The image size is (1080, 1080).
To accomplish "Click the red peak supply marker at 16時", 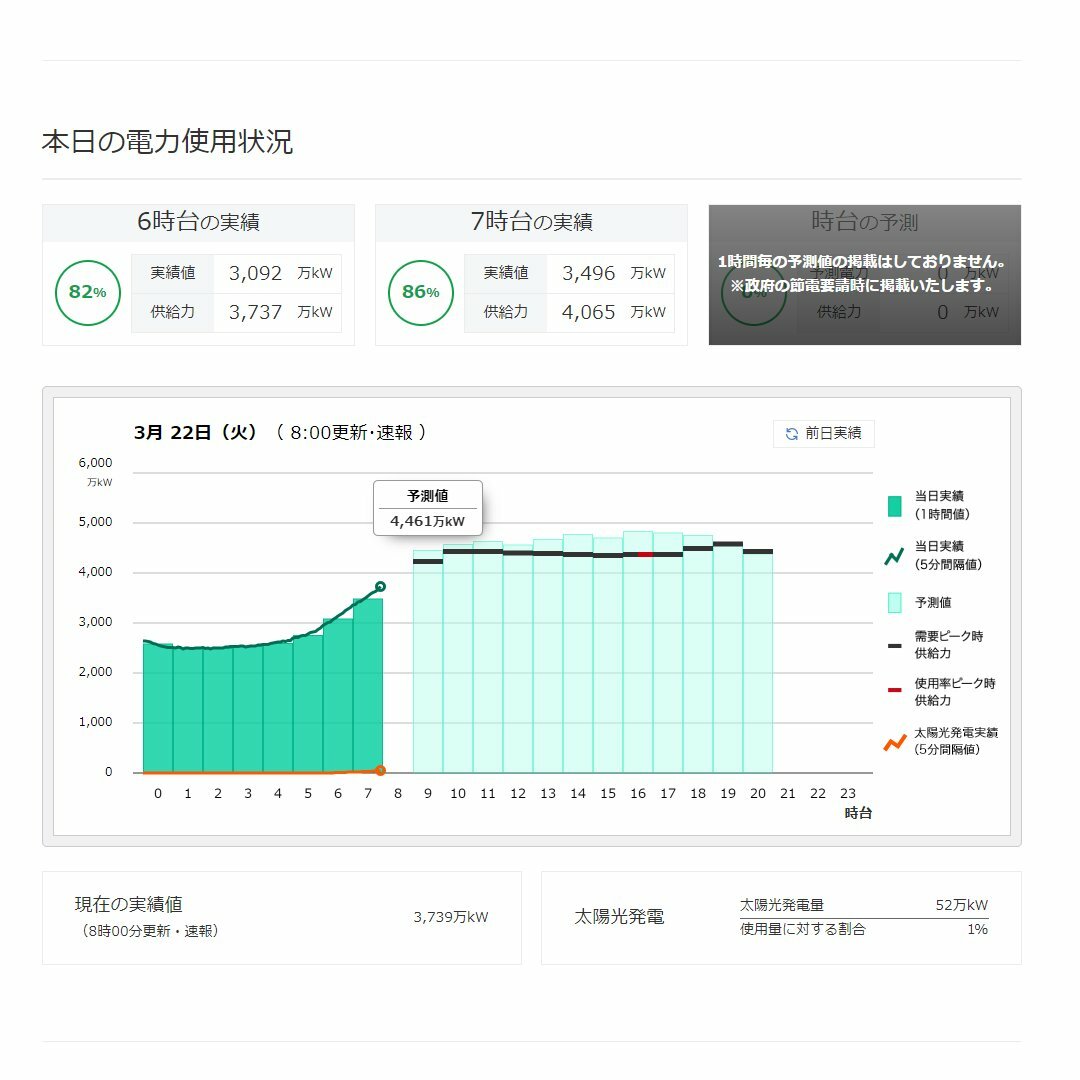I will (x=644, y=554).
